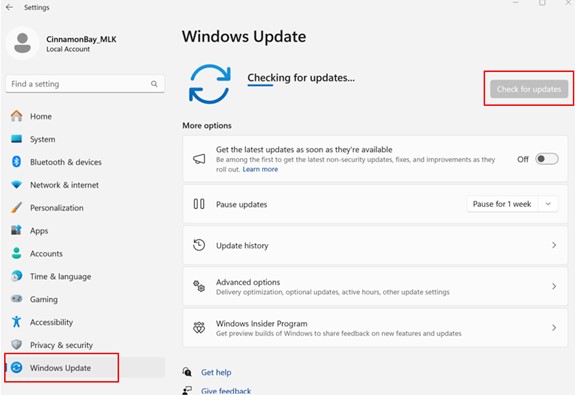The image size is (575, 395).
Task: Open the Home settings page
Action: click(x=85, y=116)
